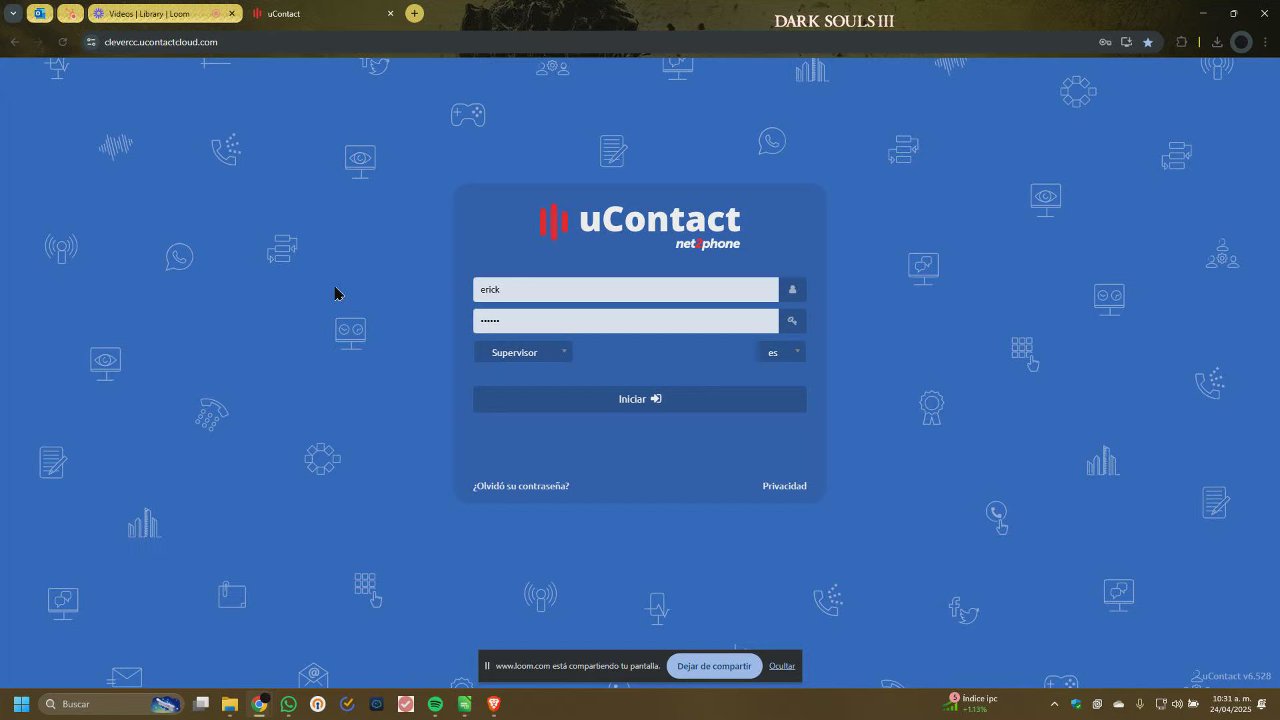Screen dimensions: 1280x720
Task: Click the install app icon in address bar
Action: (1126, 42)
